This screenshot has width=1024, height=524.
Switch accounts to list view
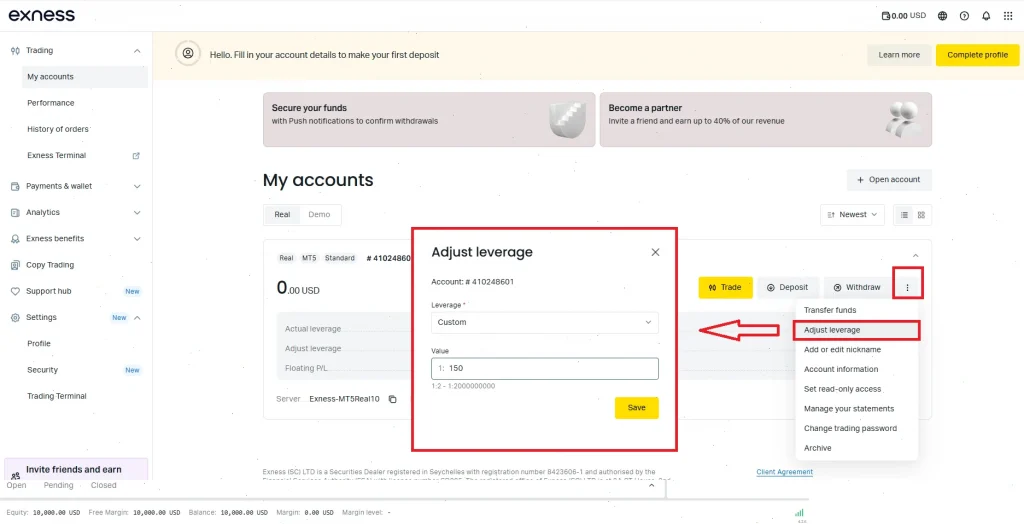click(904, 214)
